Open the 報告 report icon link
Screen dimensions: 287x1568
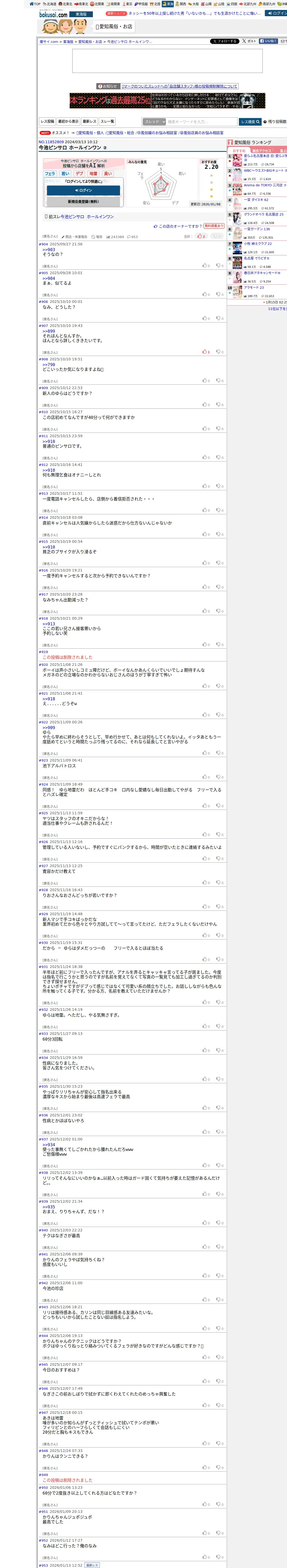97,237
